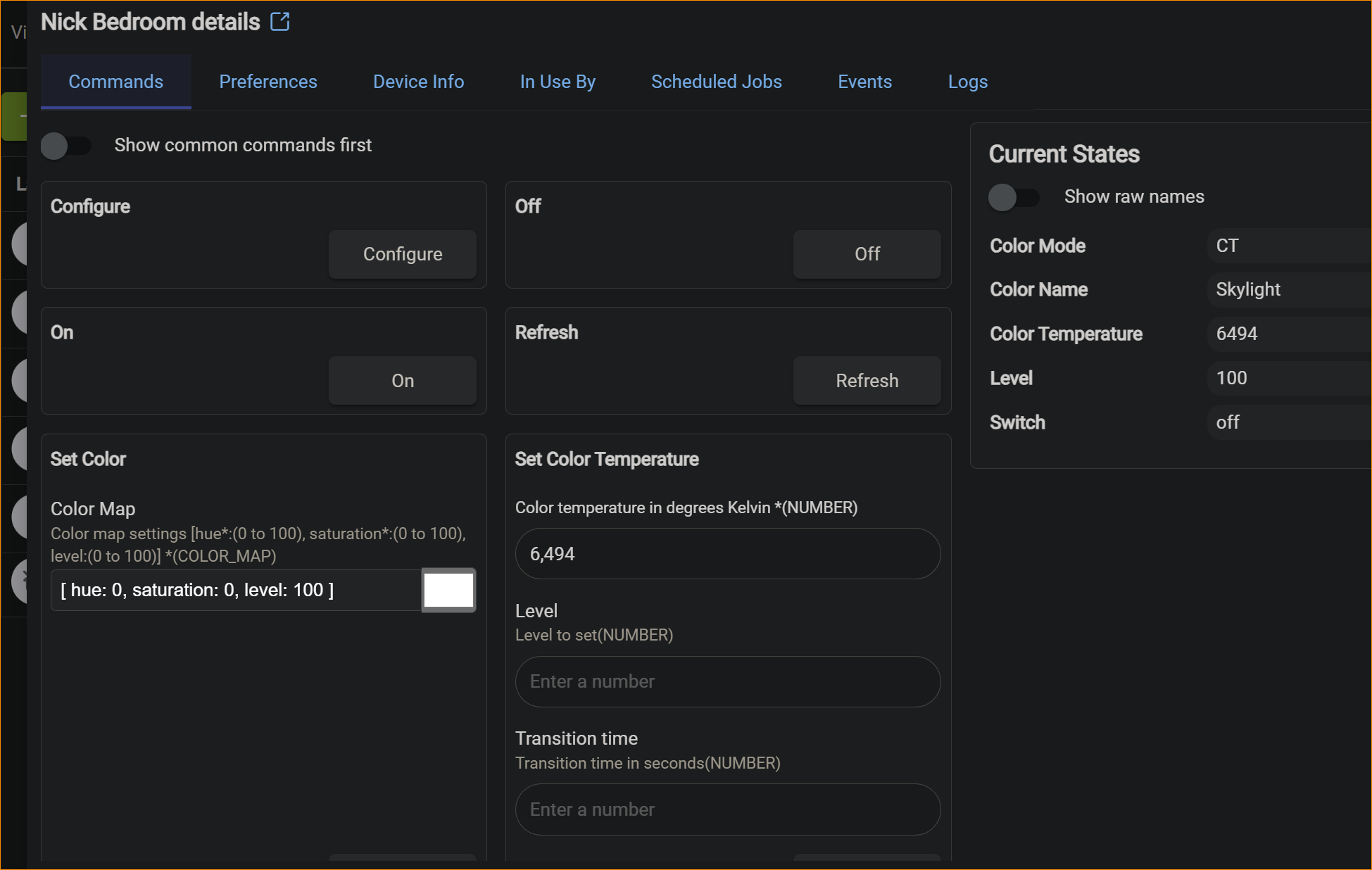Click the Refresh command button
Image resolution: width=1372 pixels, height=870 pixels.
pos(867,381)
